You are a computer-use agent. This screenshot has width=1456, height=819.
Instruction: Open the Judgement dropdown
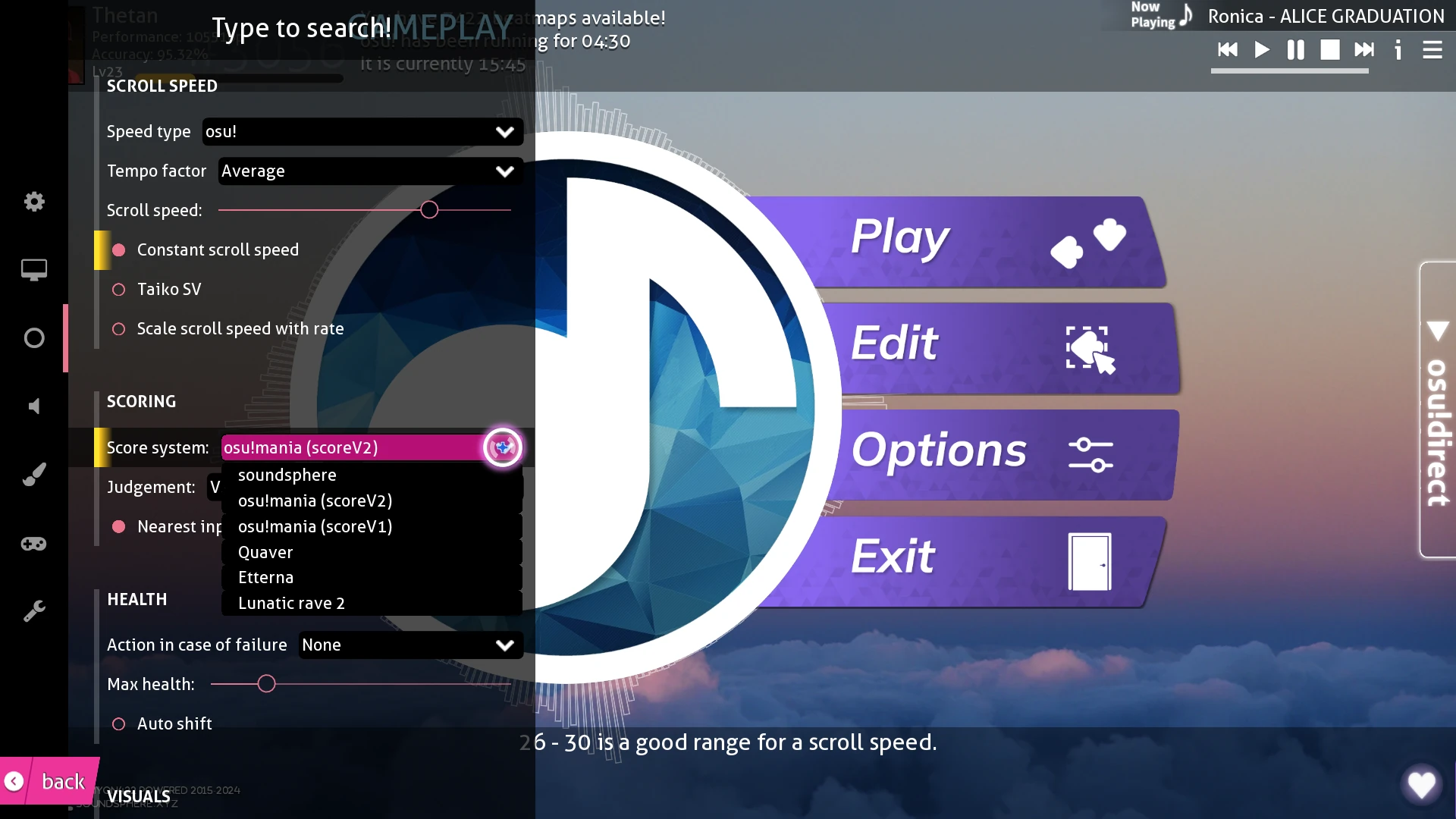(x=215, y=488)
